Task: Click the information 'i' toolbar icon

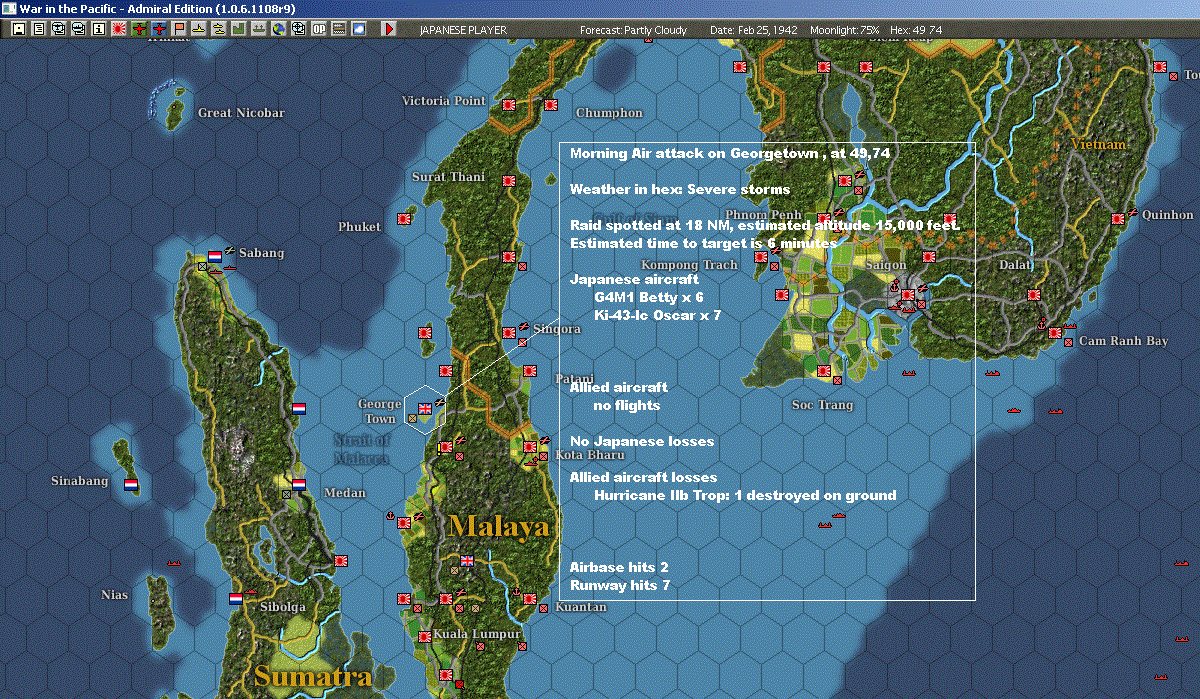Action: [98, 29]
